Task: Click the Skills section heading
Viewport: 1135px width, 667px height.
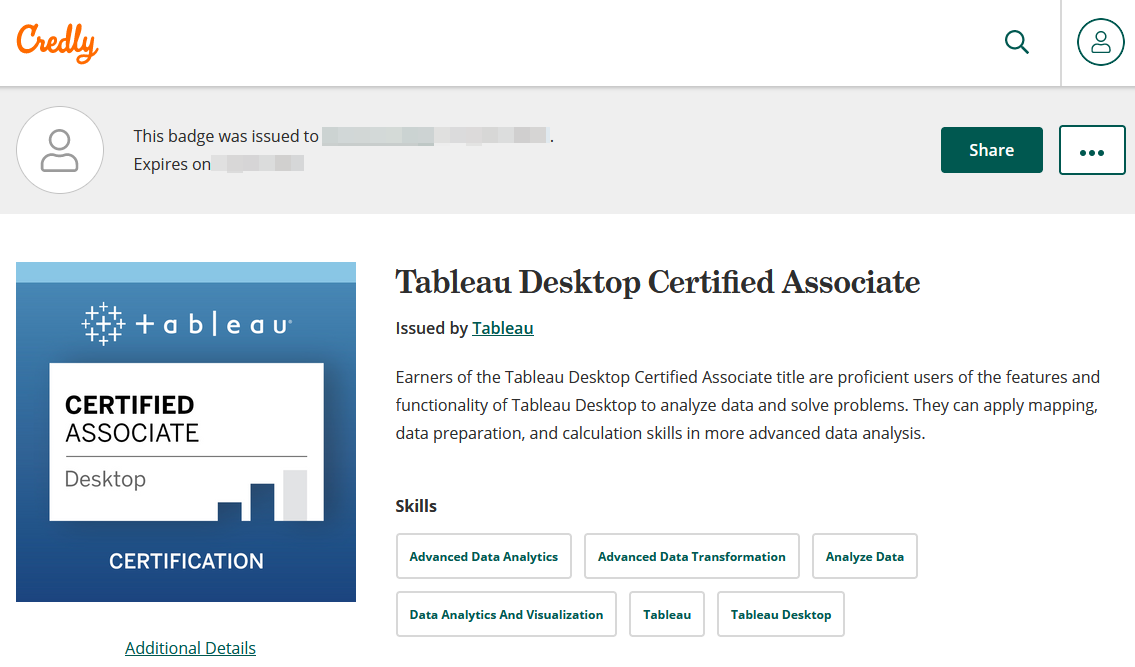Action: coord(416,506)
